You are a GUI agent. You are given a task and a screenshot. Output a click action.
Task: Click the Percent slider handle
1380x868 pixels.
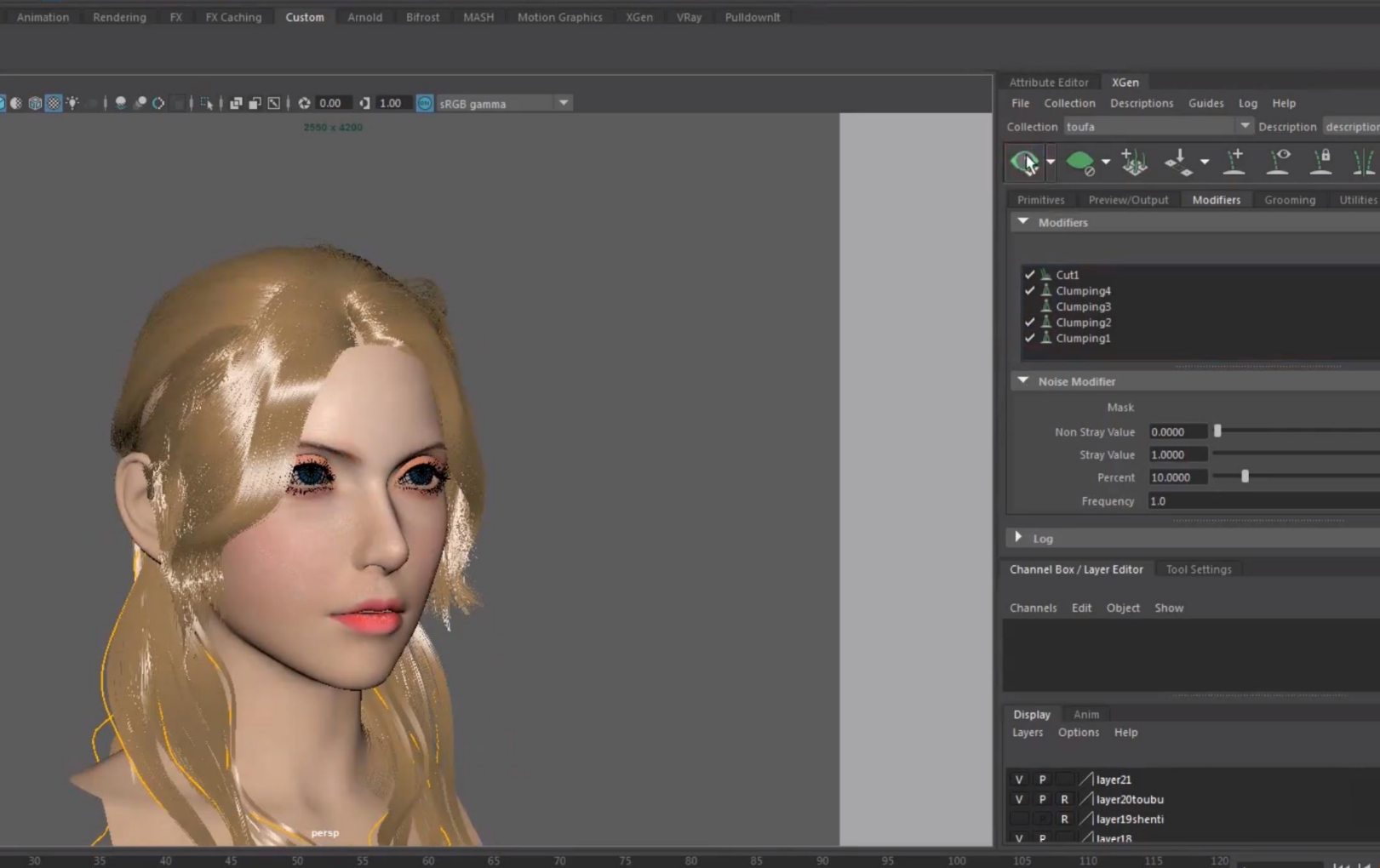click(x=1245, y=477)
